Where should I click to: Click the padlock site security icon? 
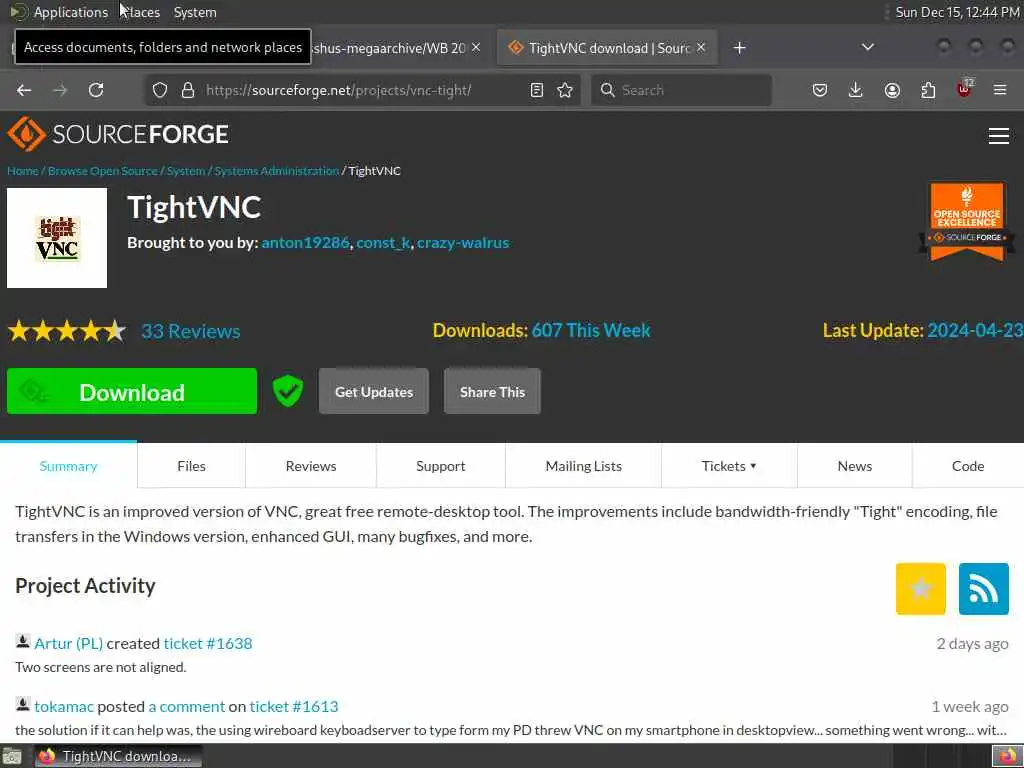pos(188,90)
